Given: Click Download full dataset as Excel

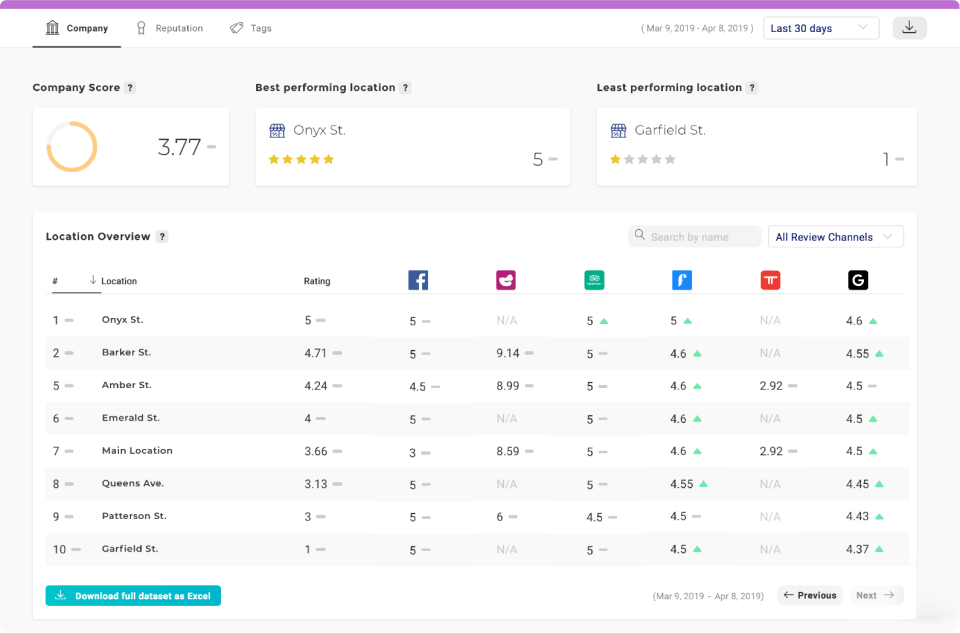Looking at the screenshot, I should pos(133,595).
